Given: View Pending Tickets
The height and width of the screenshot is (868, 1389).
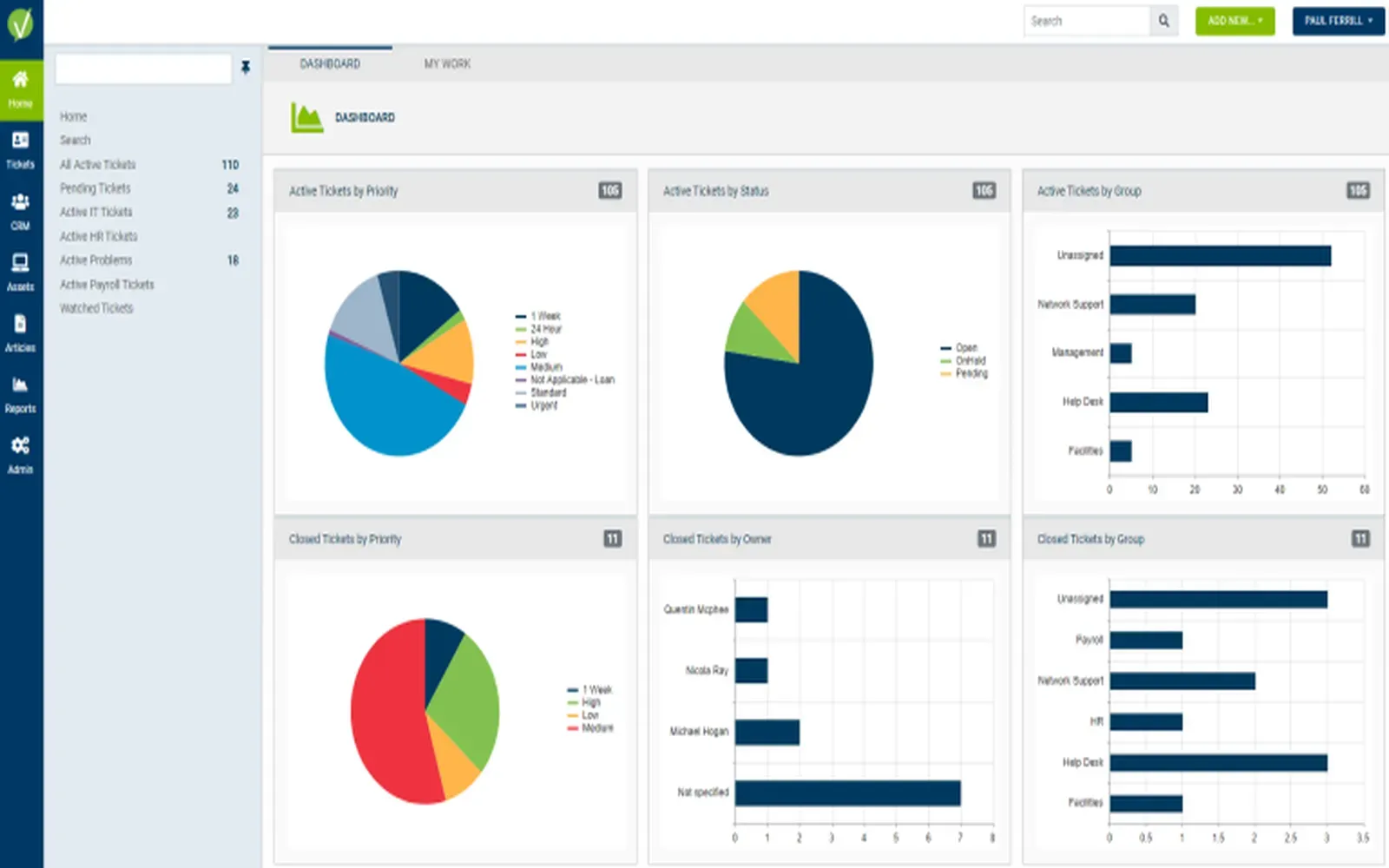Looking at the screenshot, I should [x=94, y=188].
